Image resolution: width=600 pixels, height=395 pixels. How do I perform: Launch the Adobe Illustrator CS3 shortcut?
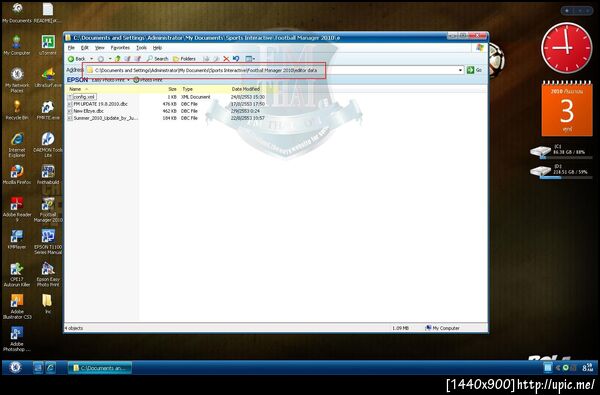[x=16, y=307]
